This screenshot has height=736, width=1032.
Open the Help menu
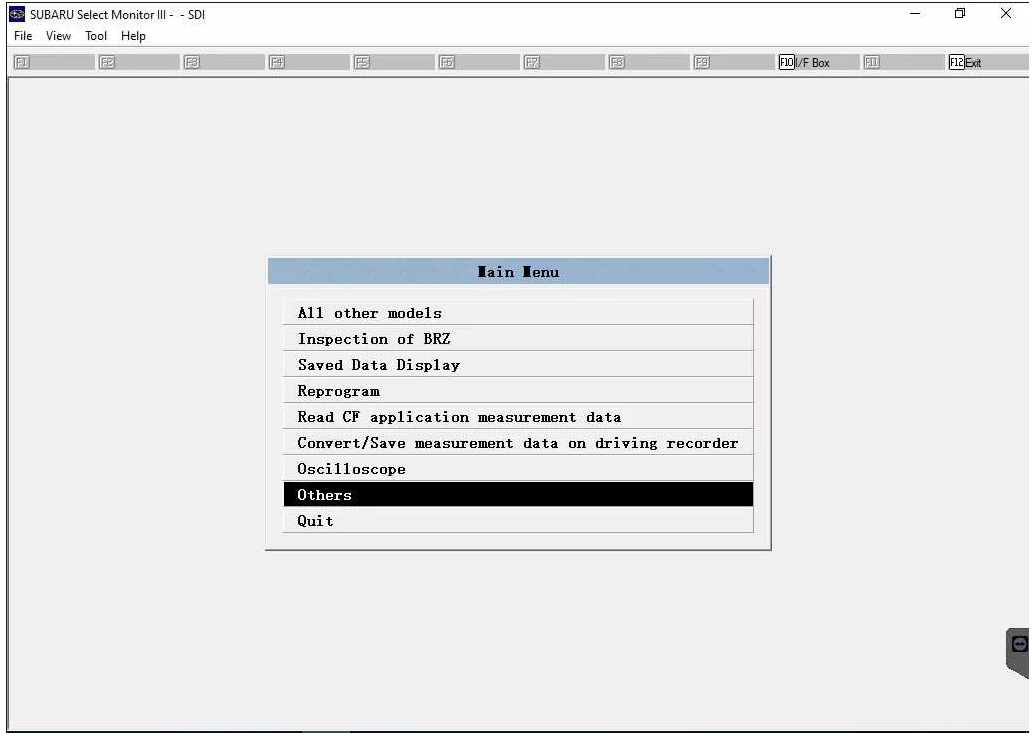[133, 36]
